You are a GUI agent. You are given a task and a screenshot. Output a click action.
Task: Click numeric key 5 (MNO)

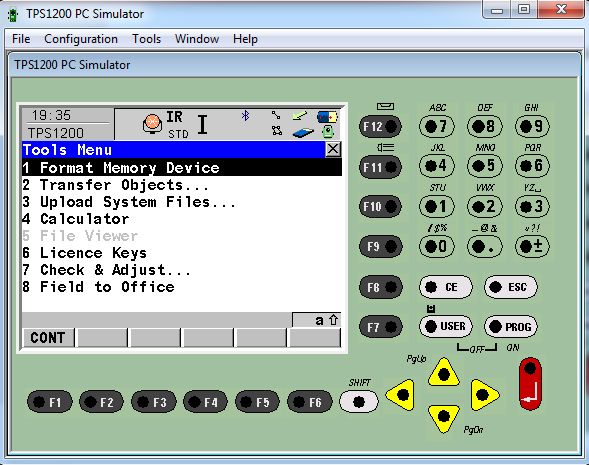[x=484, y=166]
